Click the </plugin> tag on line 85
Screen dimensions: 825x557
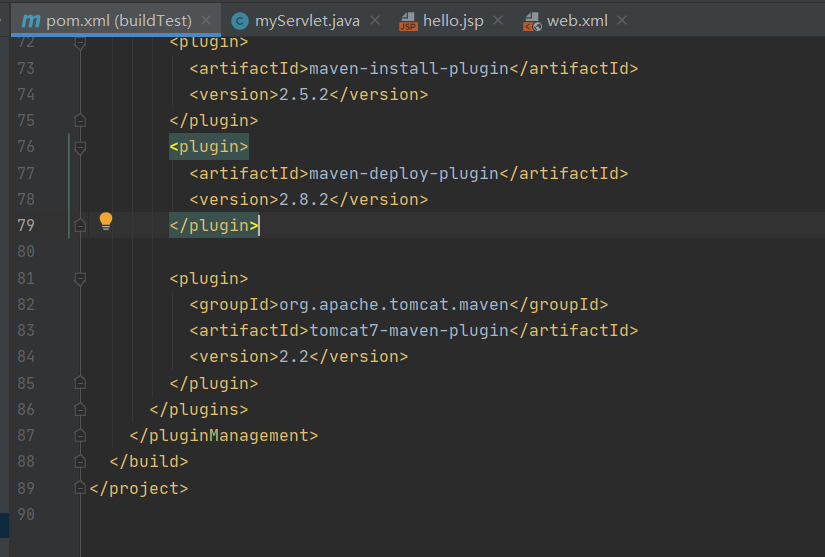[x=214, y=383]
